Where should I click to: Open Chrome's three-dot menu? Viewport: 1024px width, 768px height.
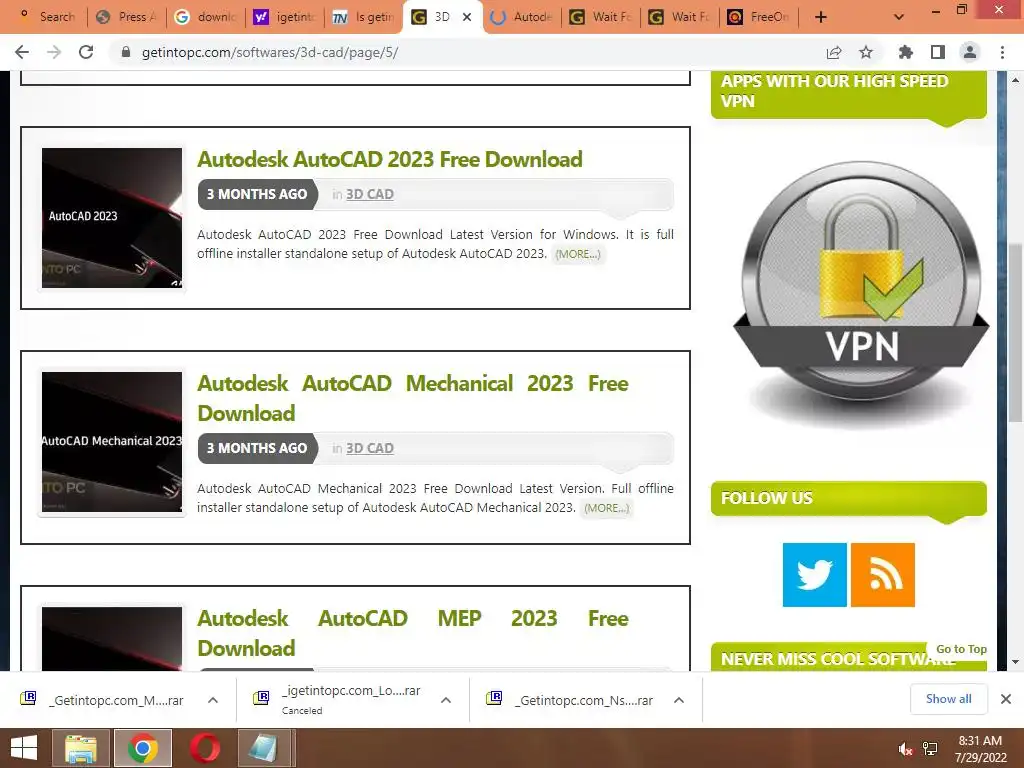click(x=1002, y=52)
